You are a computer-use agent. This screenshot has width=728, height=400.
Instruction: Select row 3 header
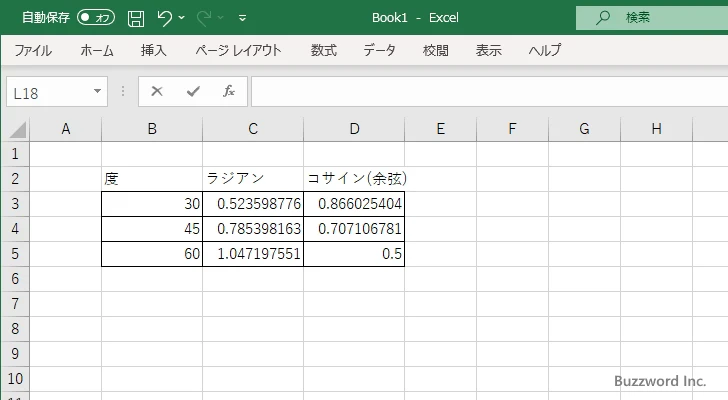15,204
